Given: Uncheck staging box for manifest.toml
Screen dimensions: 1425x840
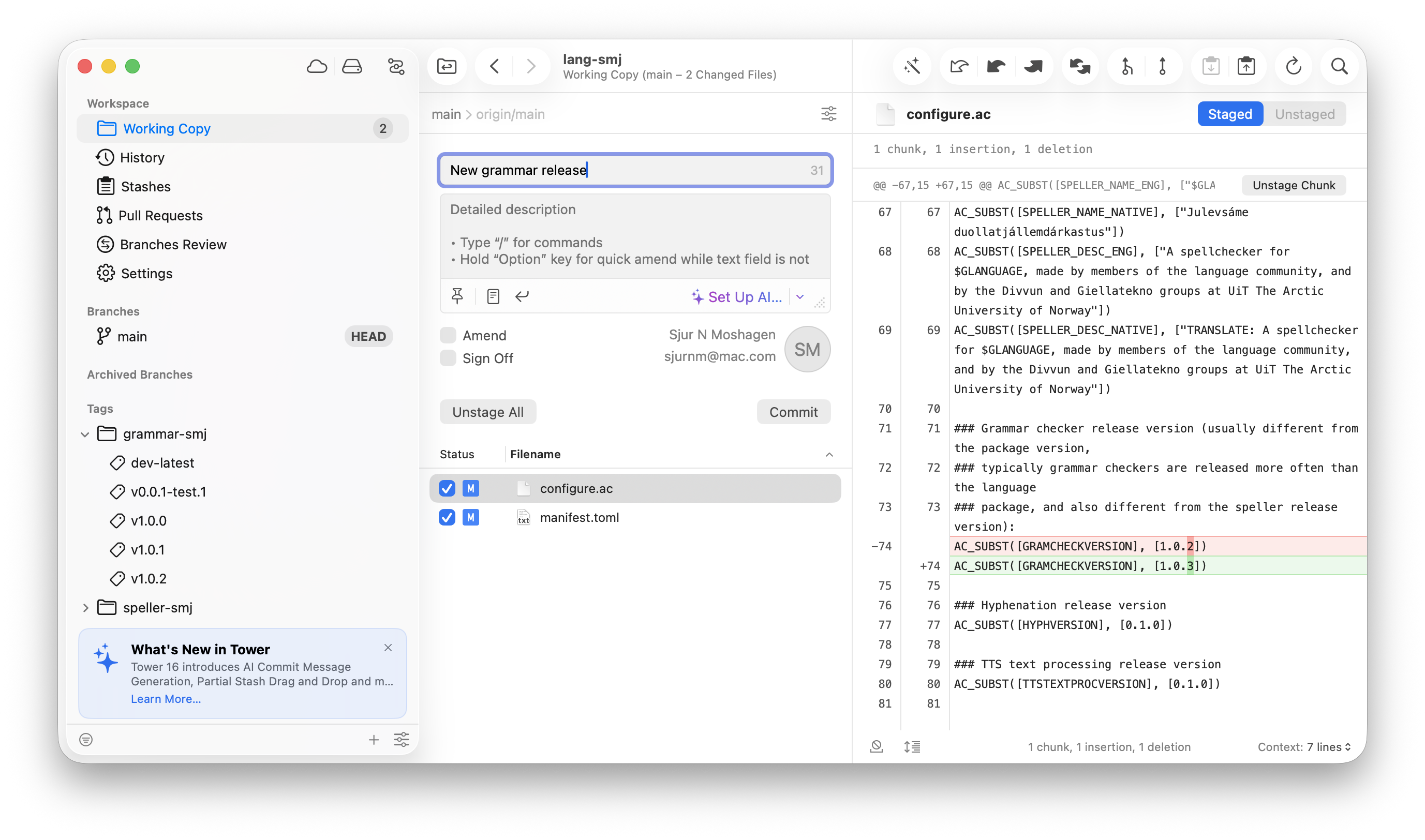Looking at the screenshot, I should pyautogui.click(x=447, y=517).
